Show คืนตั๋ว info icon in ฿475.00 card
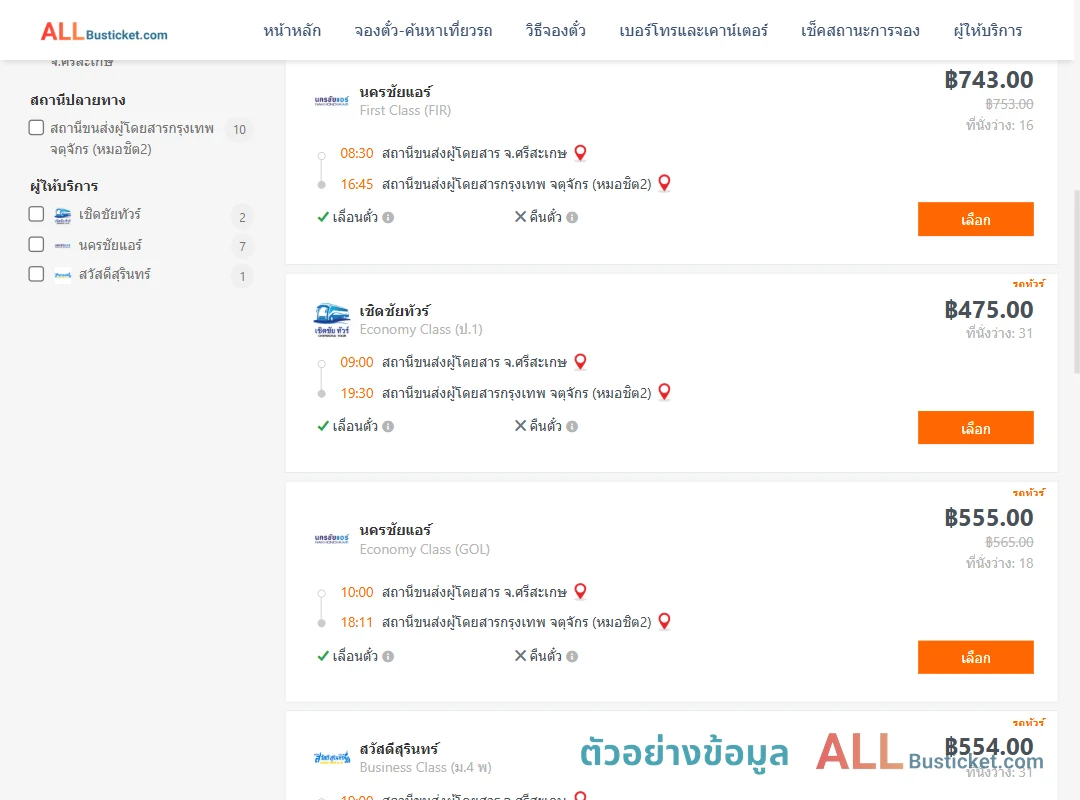1080x800 pixels. 572,427
